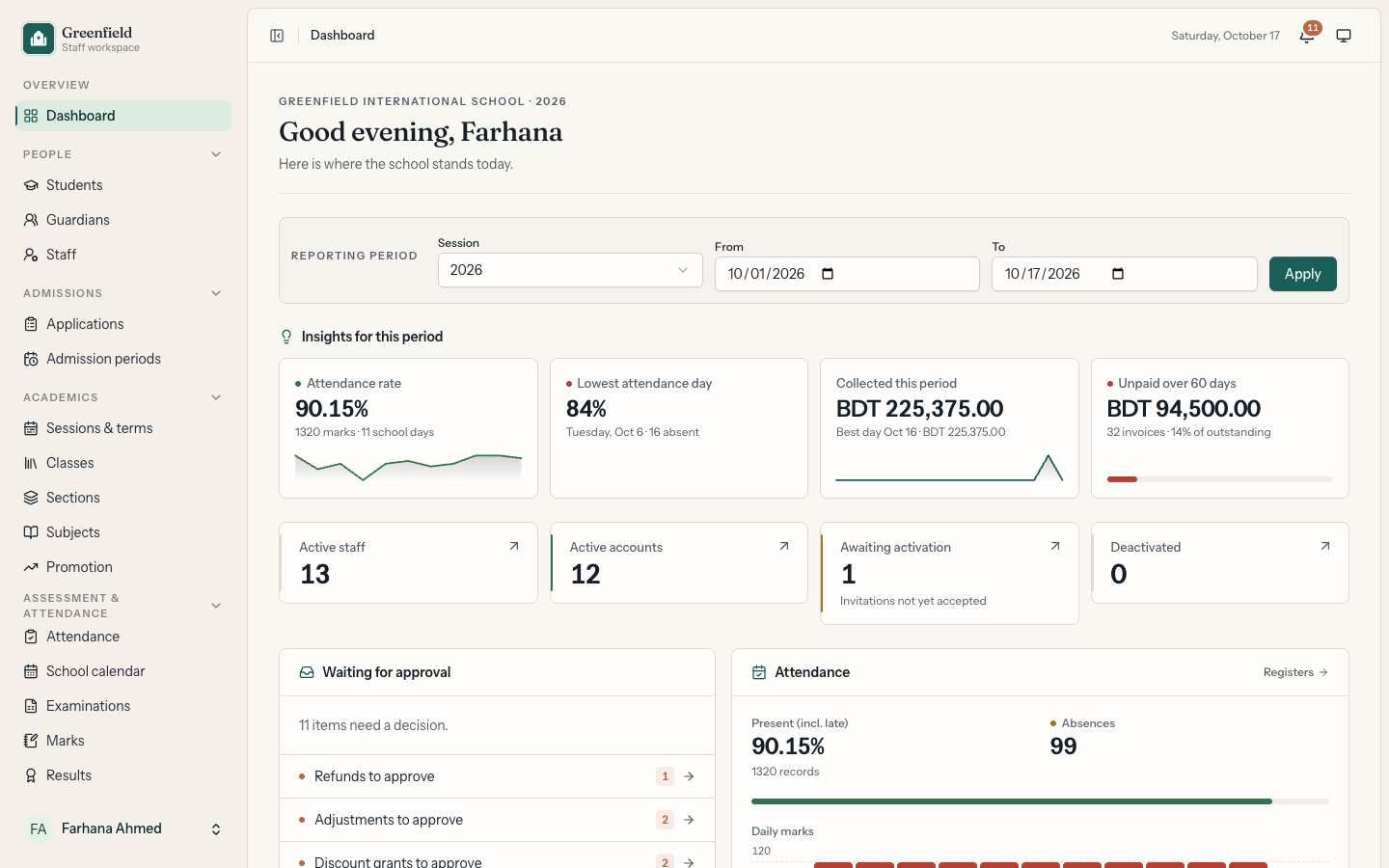This screenshot has height=868, width=1389.
Task: Collapse the People section
Action: [216, 154]
